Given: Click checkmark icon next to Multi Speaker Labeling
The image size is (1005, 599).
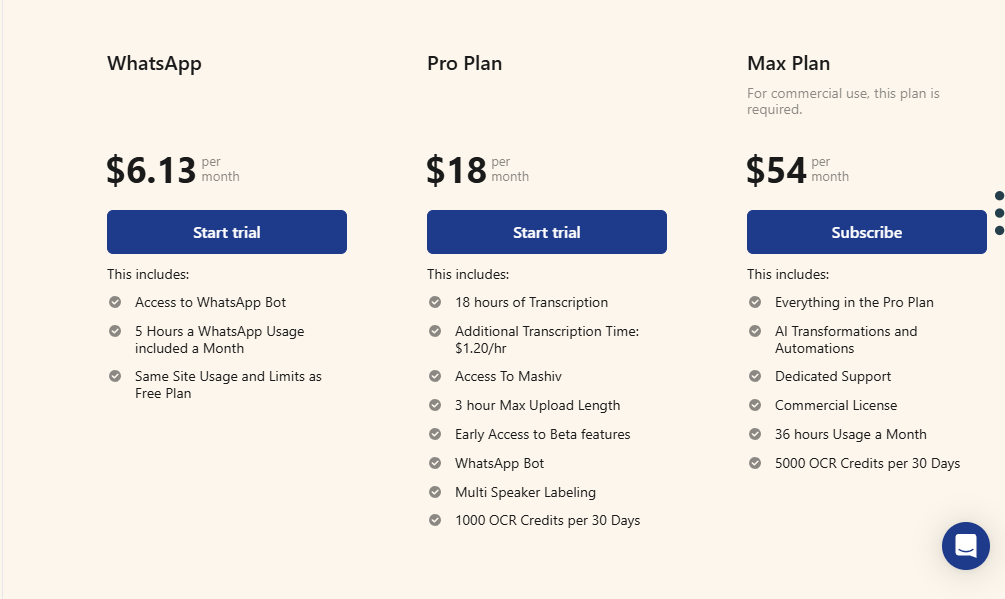Looking at the screenshot, I should click(435, 492).
